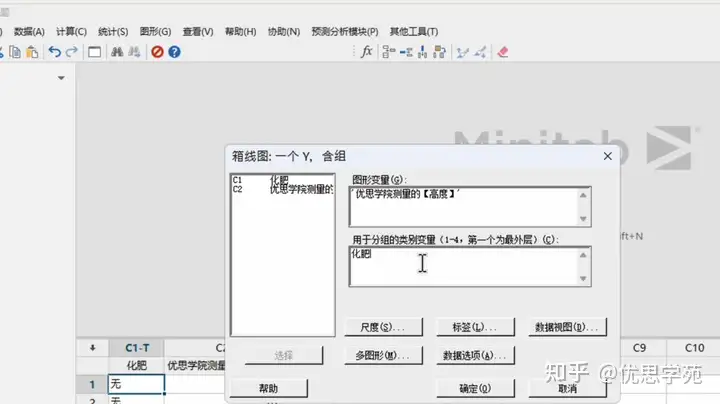Click the worksheet direction arrow cell
Screen dimensions: 720x404
tap(92, 348)
